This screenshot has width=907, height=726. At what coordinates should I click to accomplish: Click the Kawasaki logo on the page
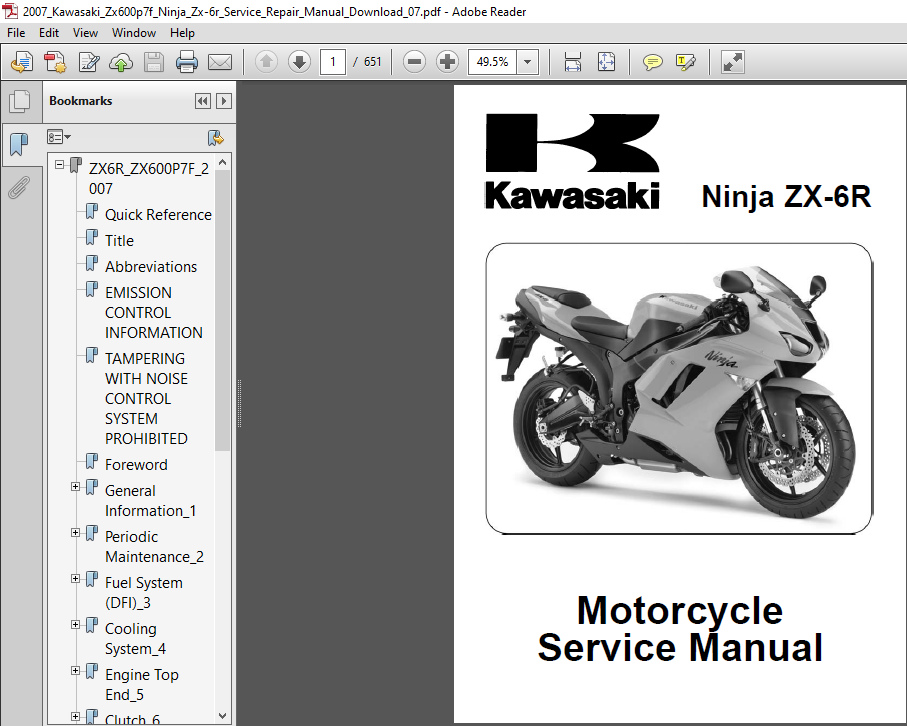click(572, 161)
